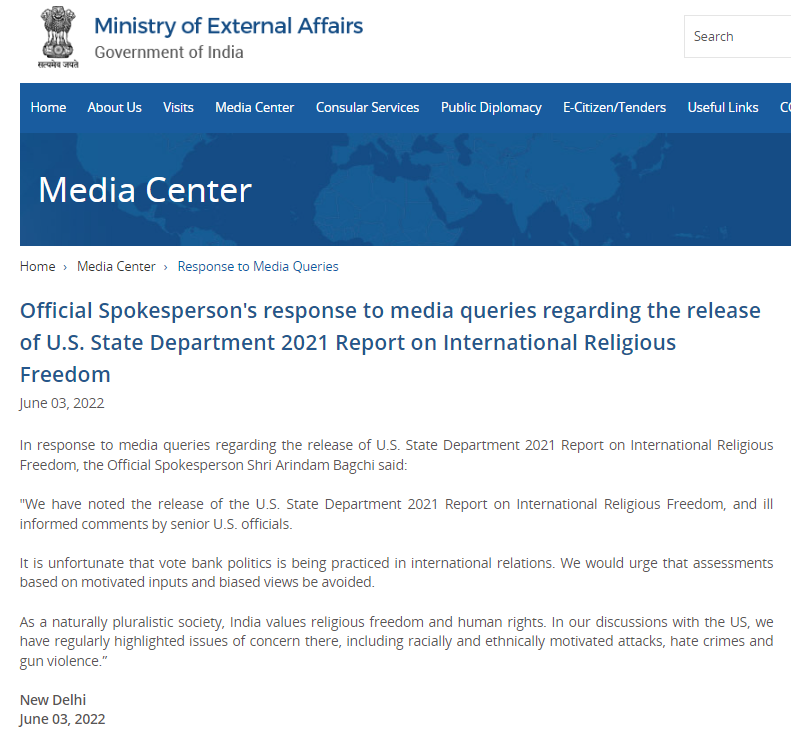Go to Home via breadcrumb
This screenshot has width=791, height=744.
point(37,266)
